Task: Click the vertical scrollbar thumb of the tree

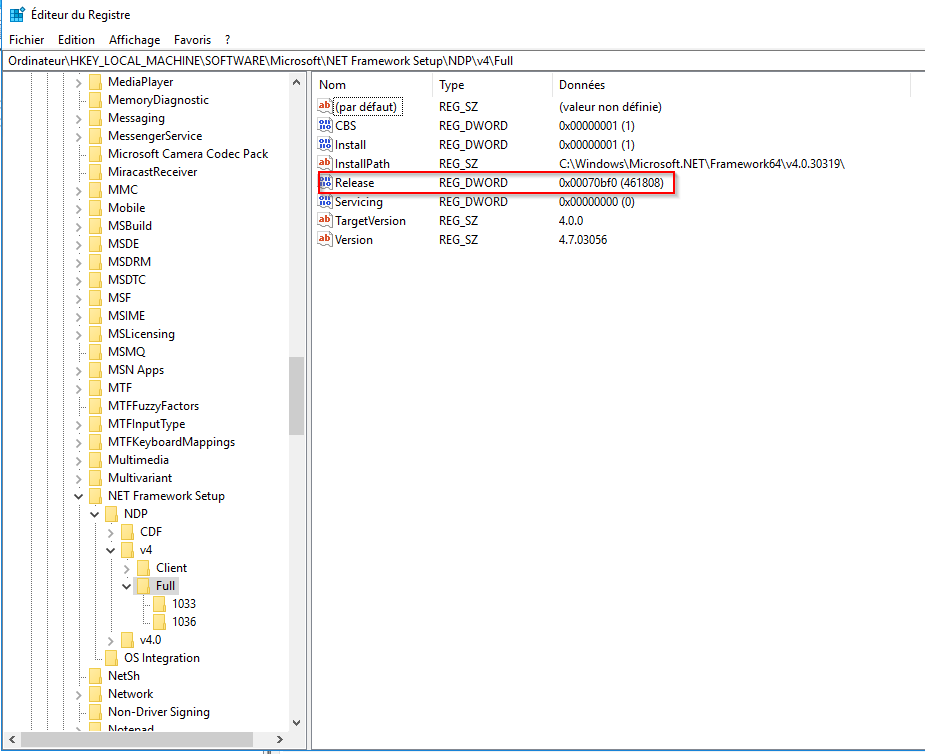Action: coord(296,396)
